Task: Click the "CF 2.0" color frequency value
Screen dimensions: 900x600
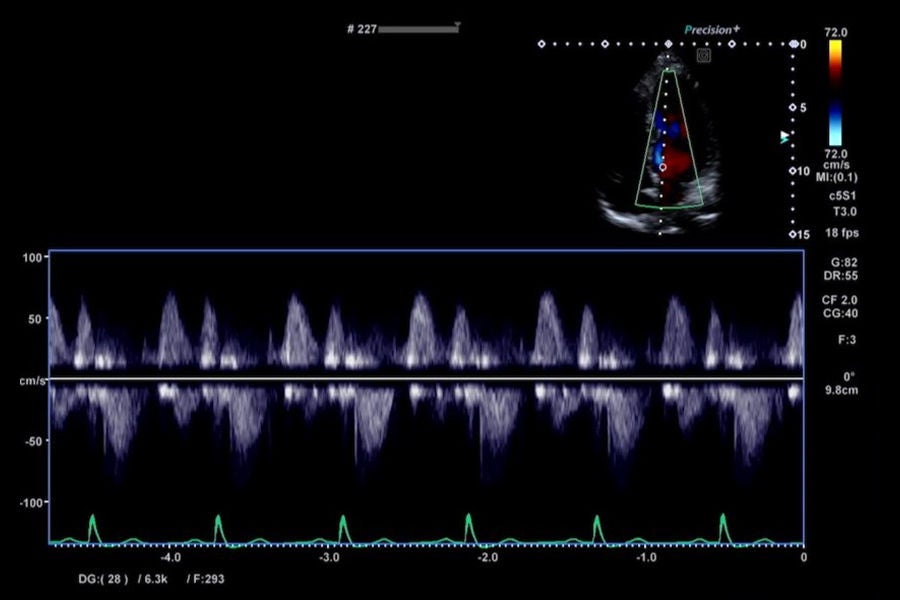Action: click(x=840, y=300)
